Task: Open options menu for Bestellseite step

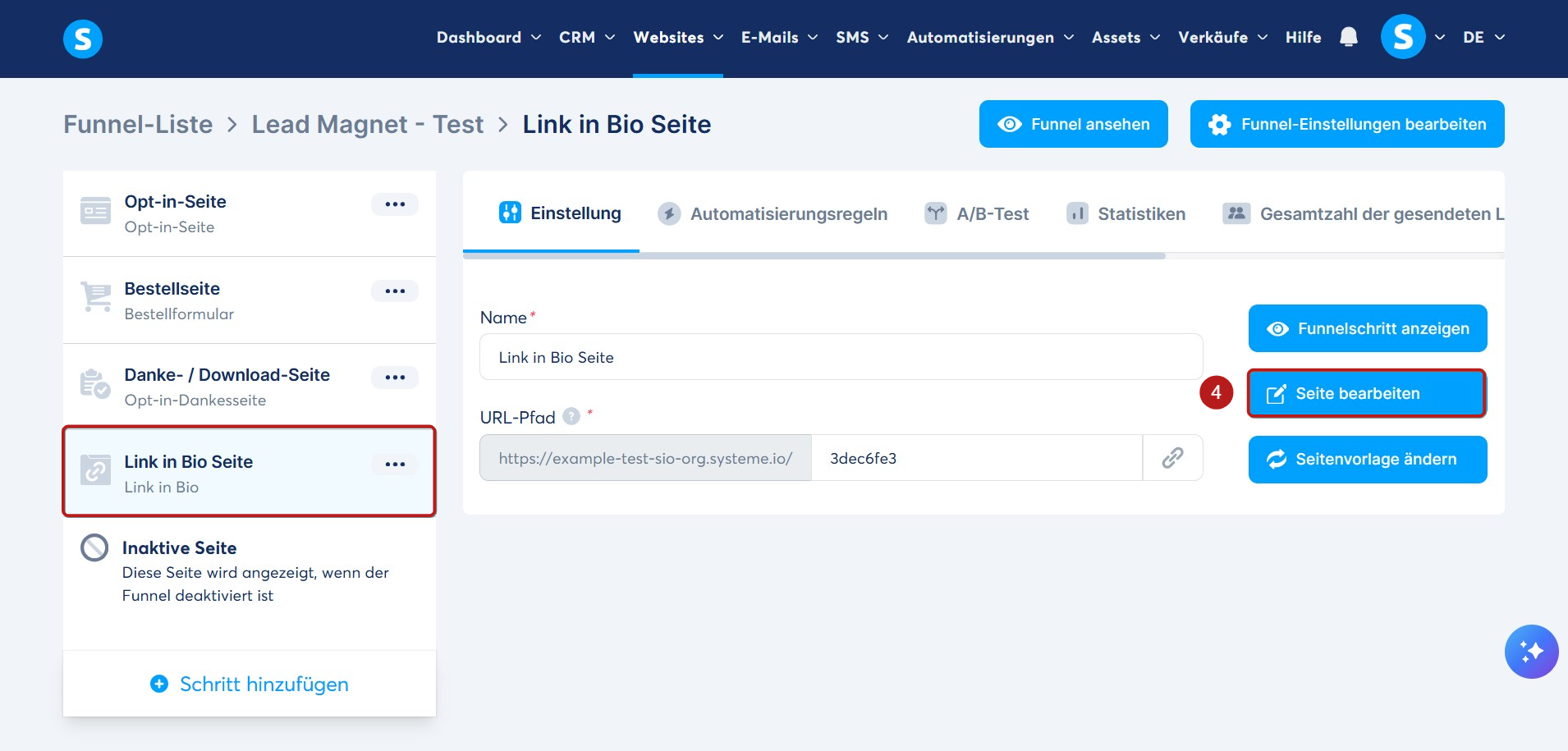Action: 395,291
